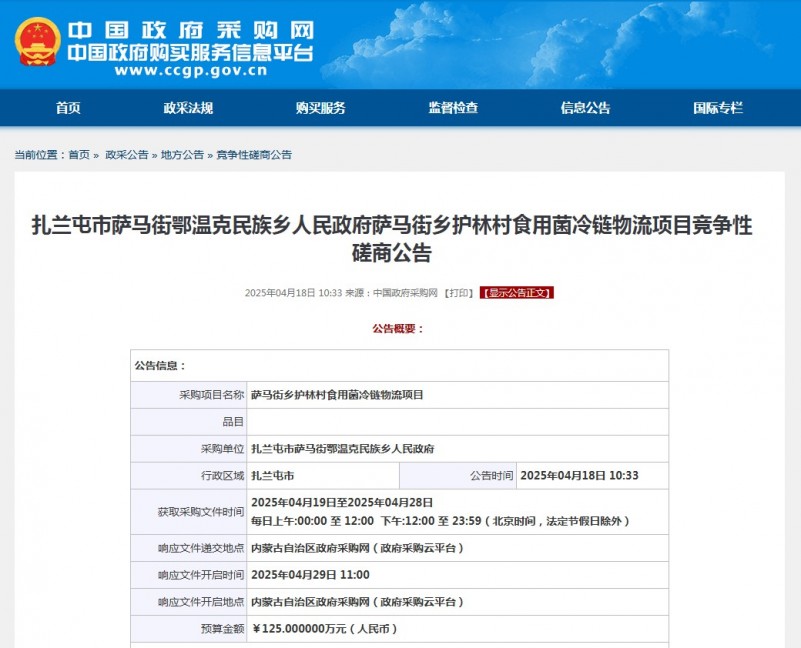Select the announcement title heading text
Image resolution: width=801 pixels, height=648 pixels.
tap(392, 239)
